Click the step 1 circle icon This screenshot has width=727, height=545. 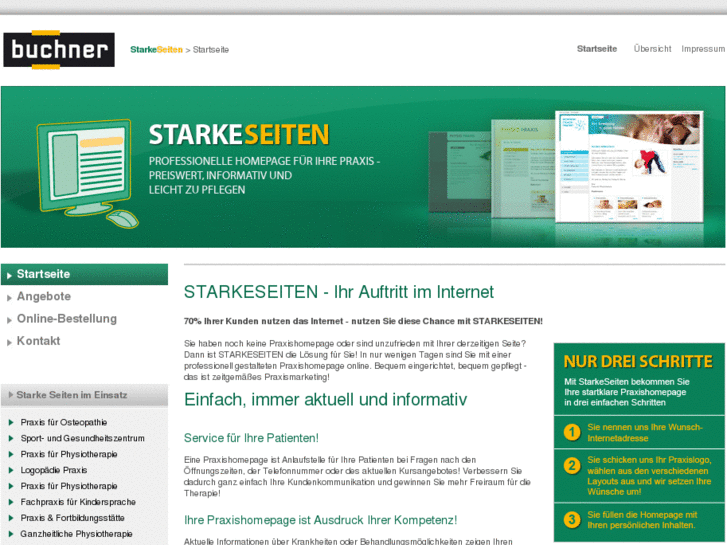tap(572, 432)
